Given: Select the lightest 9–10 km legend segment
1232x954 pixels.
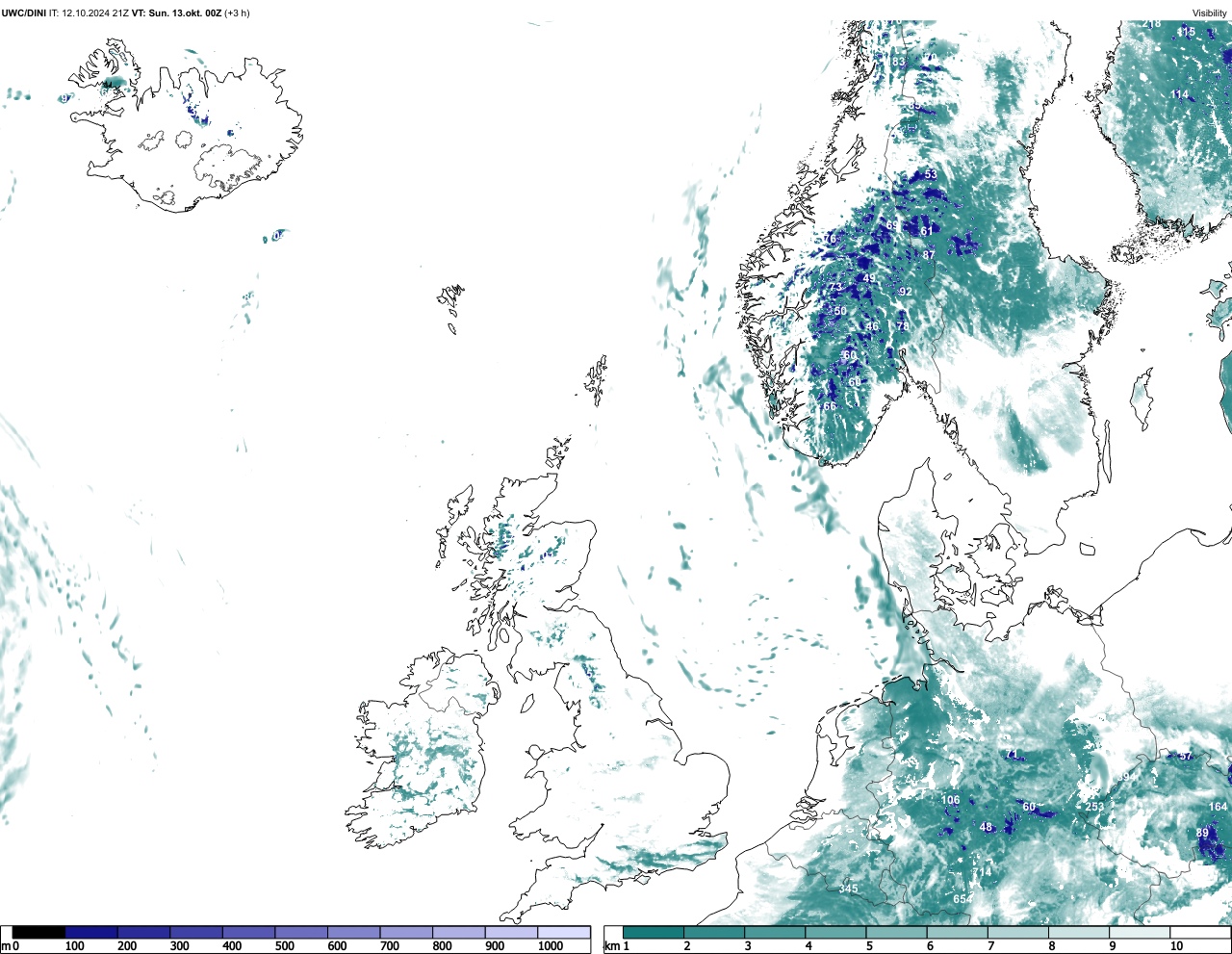Looking at the screenshot, I should 1140,932.
